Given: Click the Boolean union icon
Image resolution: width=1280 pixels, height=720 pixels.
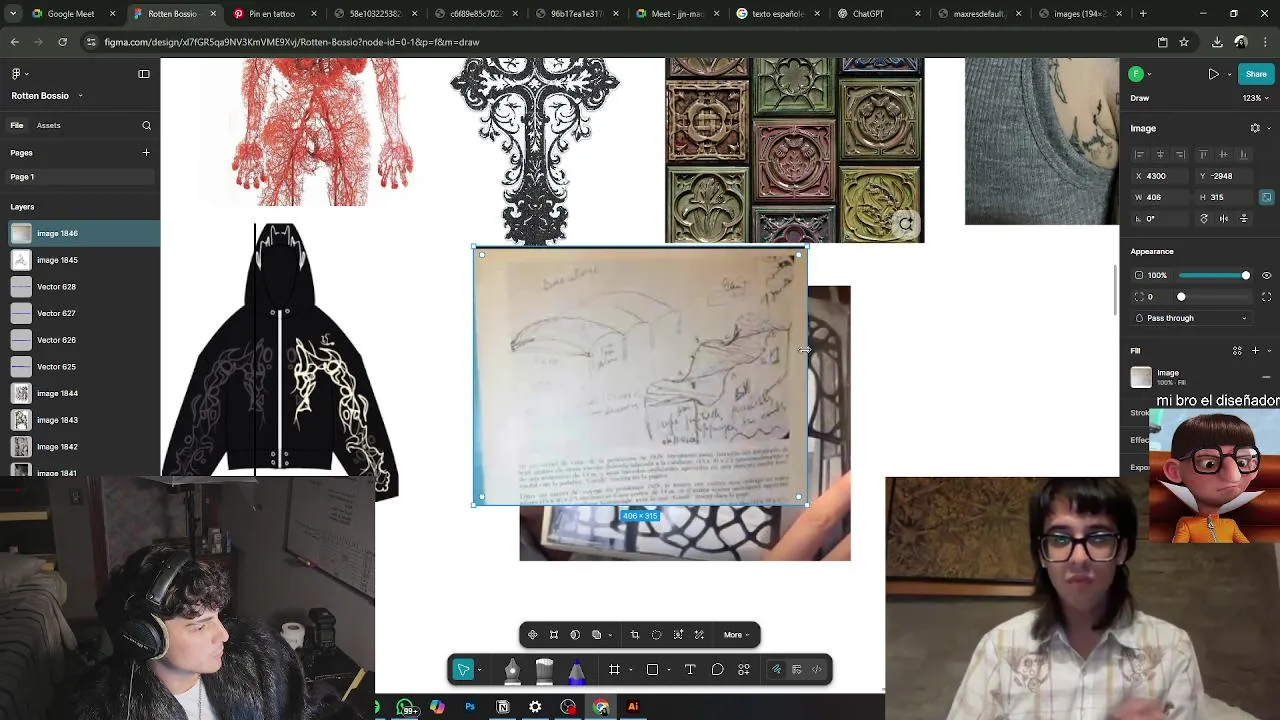Looking at the screenshot, I should (596, 635).
